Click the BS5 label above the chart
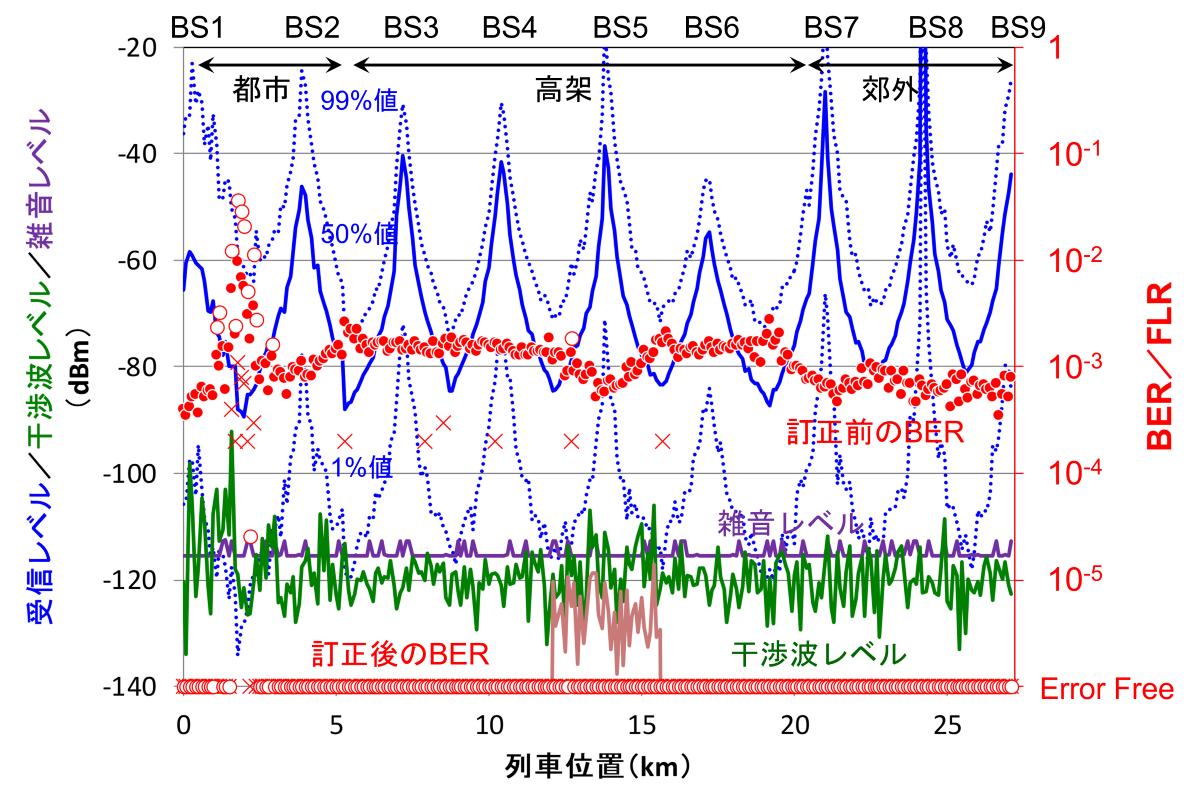1200x805 pixels. (x=621, y=27)
